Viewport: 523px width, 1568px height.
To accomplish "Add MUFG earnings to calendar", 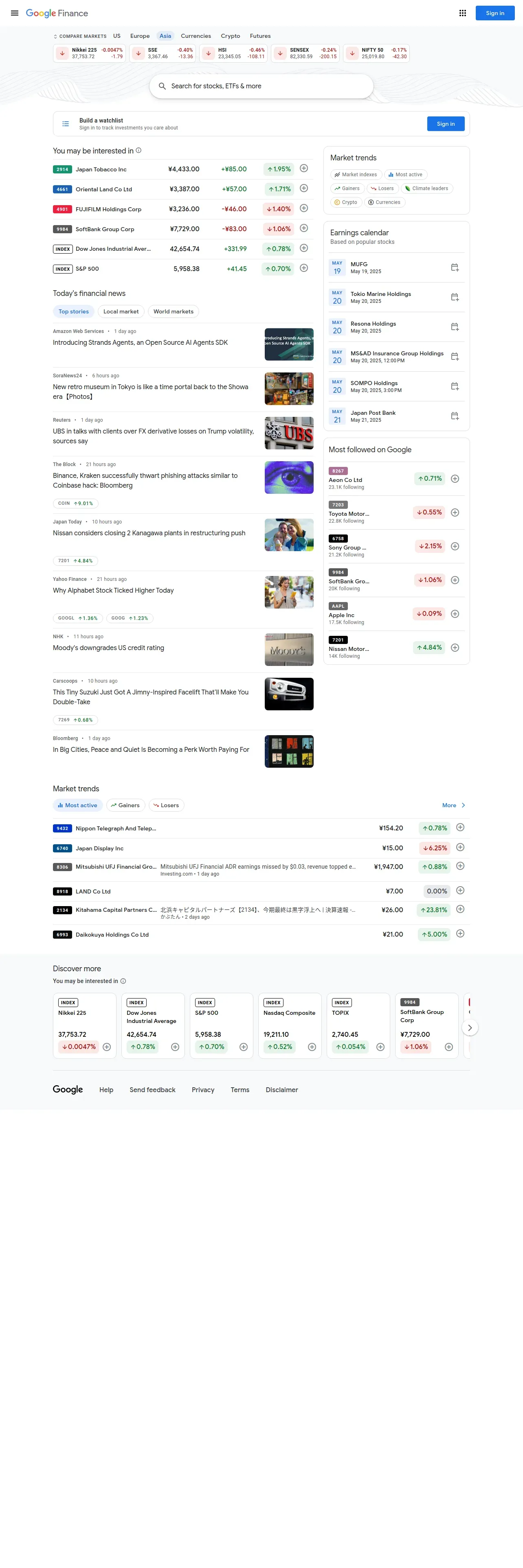I will point(455,267).
